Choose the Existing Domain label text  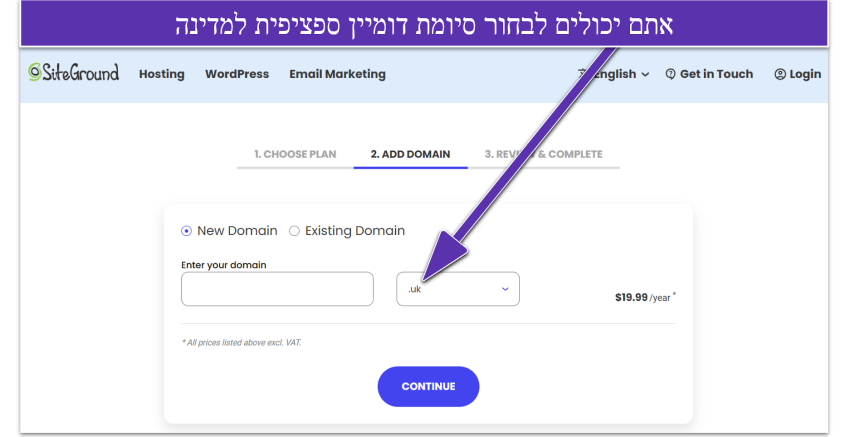[x=355, y=230]
